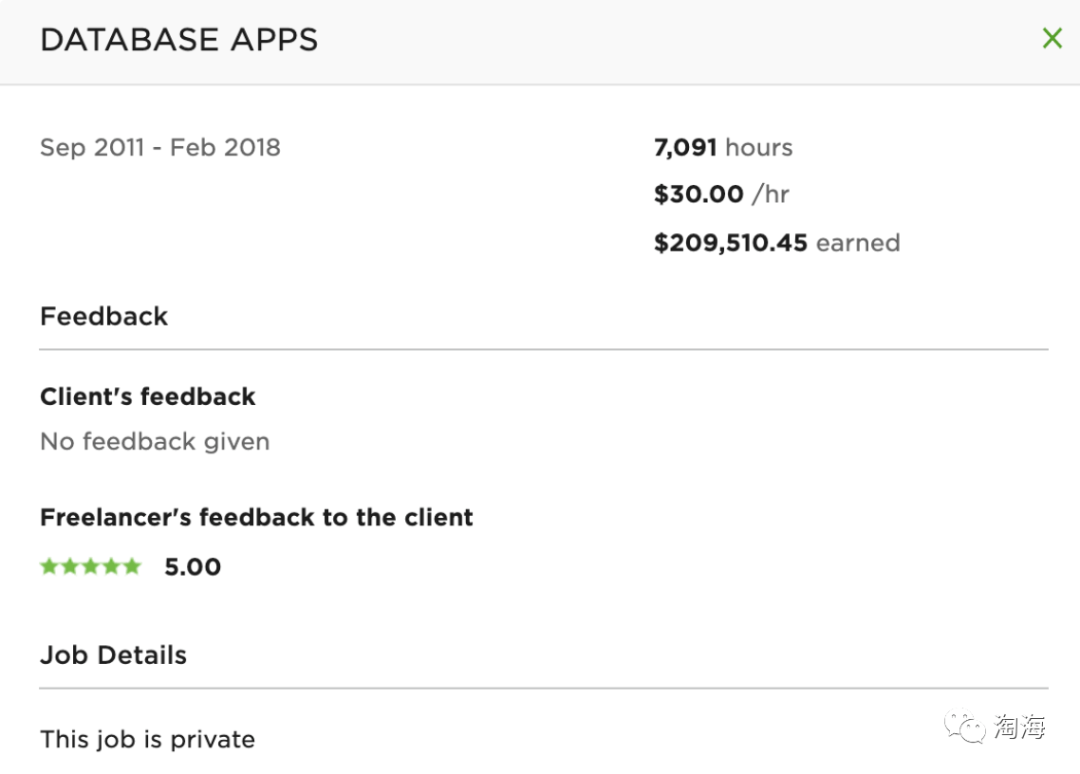
Task: Click the $30.00 /hr rate
Action: [721, 194]
